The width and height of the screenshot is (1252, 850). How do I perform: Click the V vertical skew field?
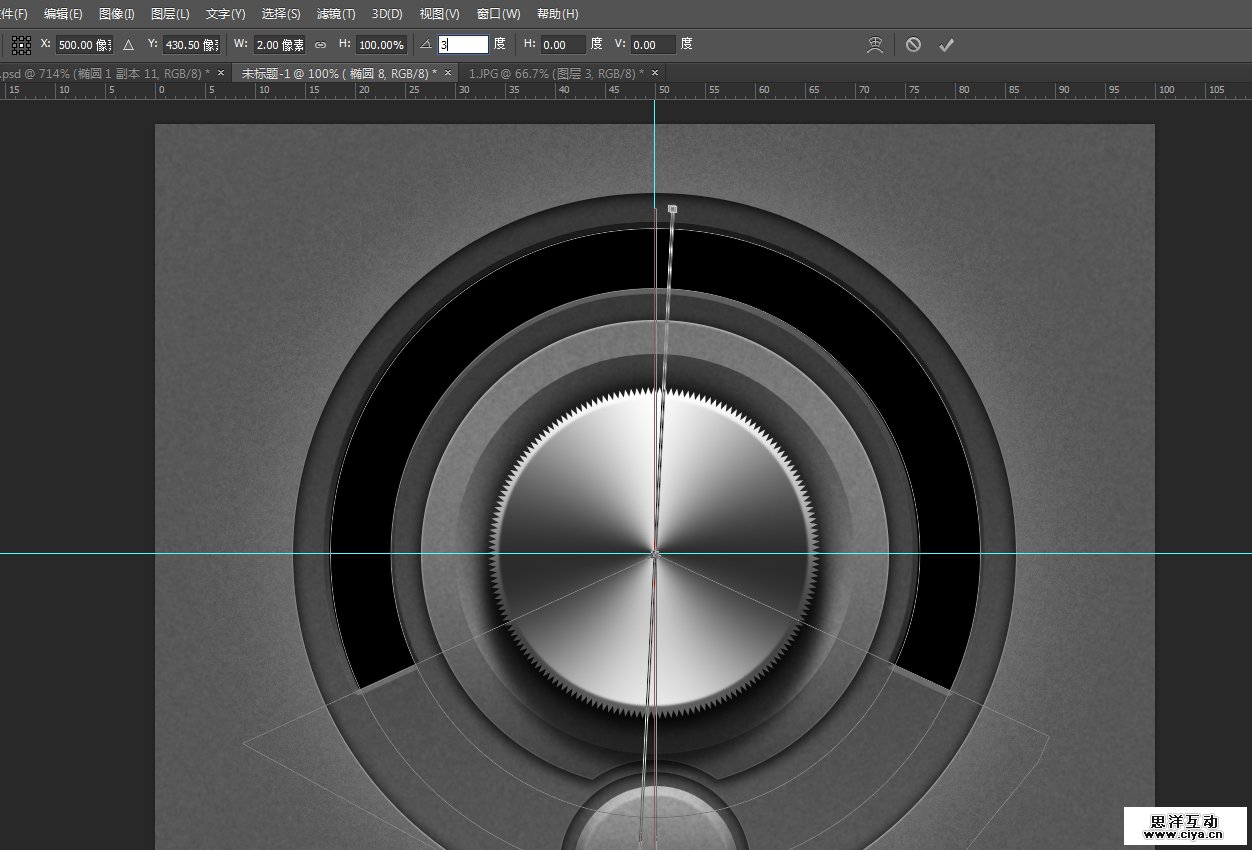click(652, 45)
